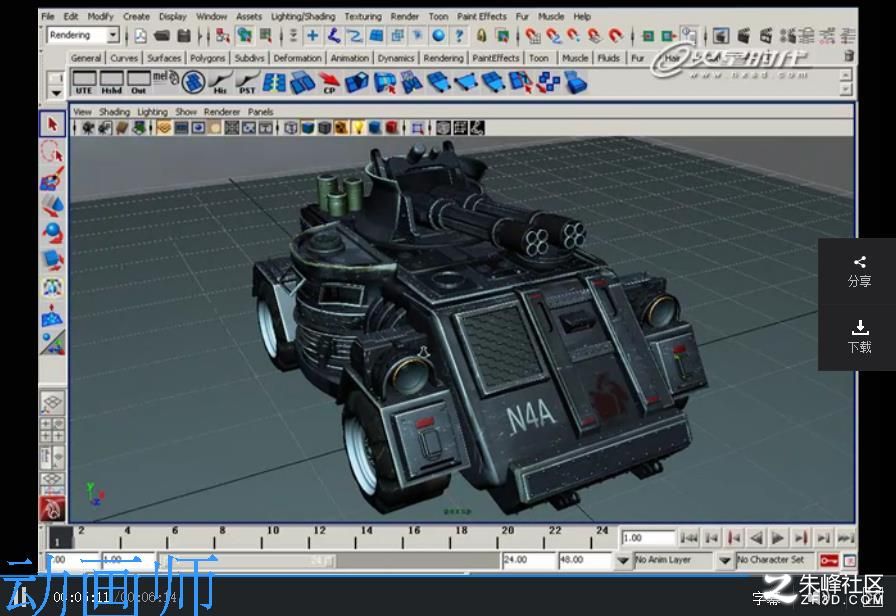Toggle red textured cube viewport icon
Image resolution: width=896 pixels, height=616 pixels.
tap(391, 127)
